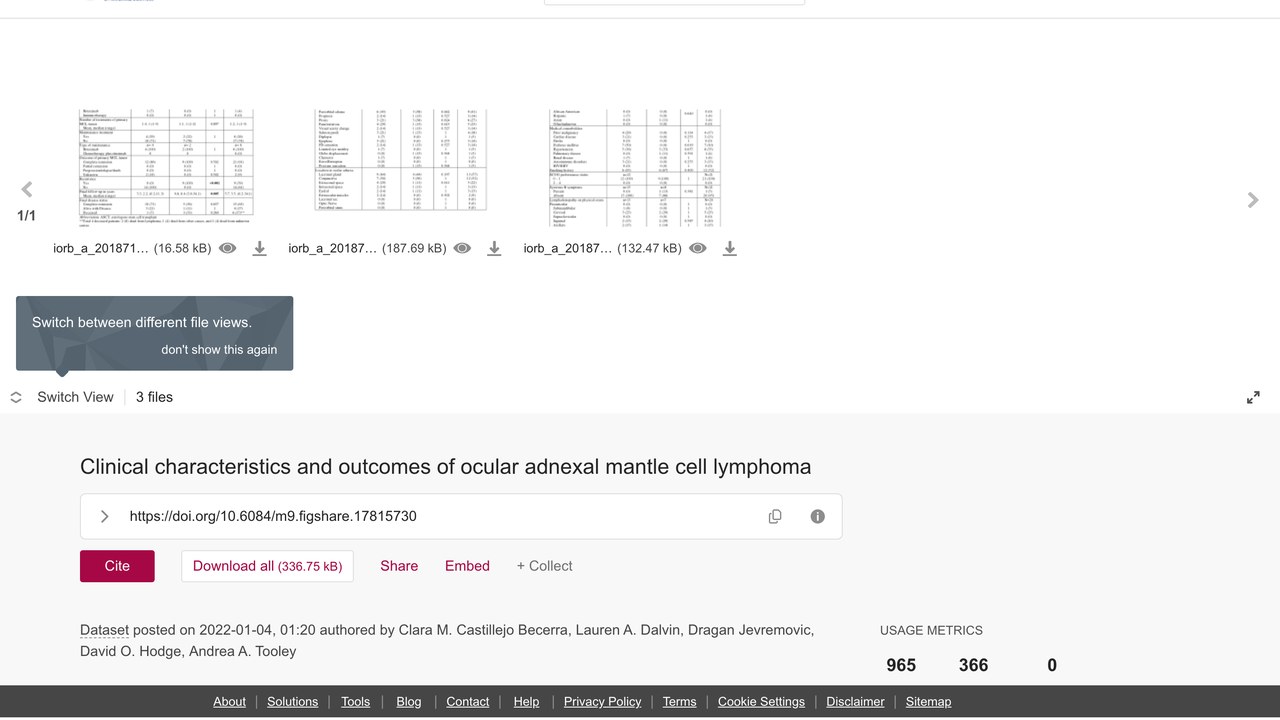Expand the DOI citation chevron
Viewport: 1280px width, 720px height.
point(104,517)
